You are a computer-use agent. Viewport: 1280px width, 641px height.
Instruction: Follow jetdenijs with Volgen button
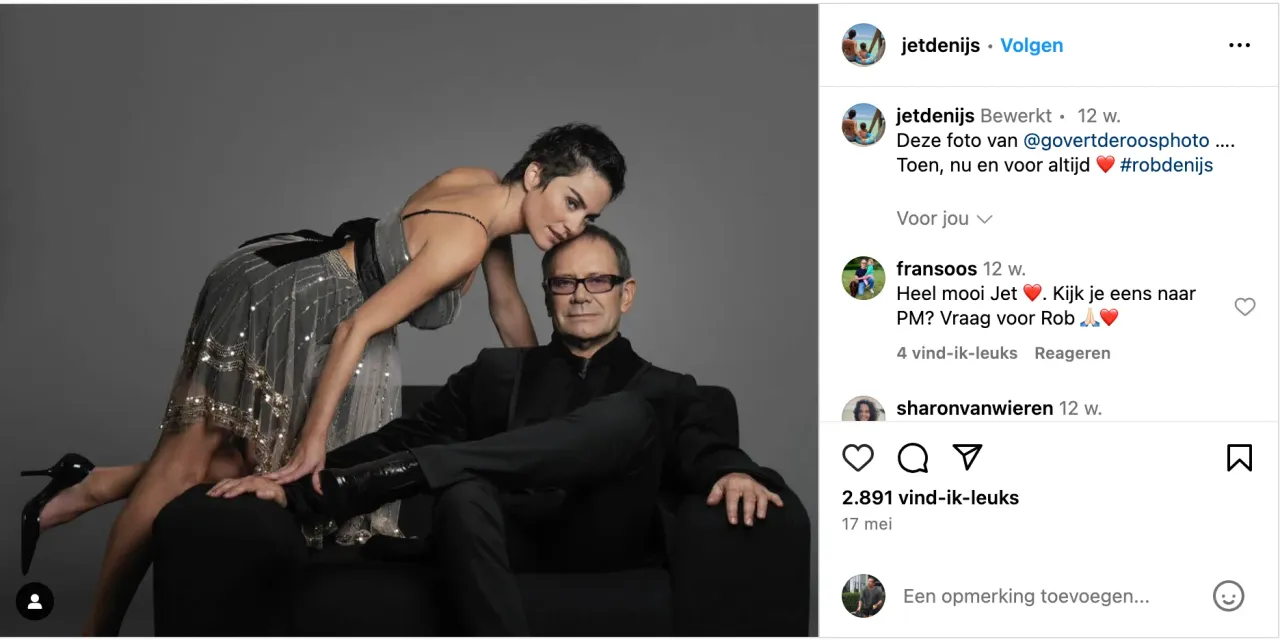click(x=1032, y=45)
